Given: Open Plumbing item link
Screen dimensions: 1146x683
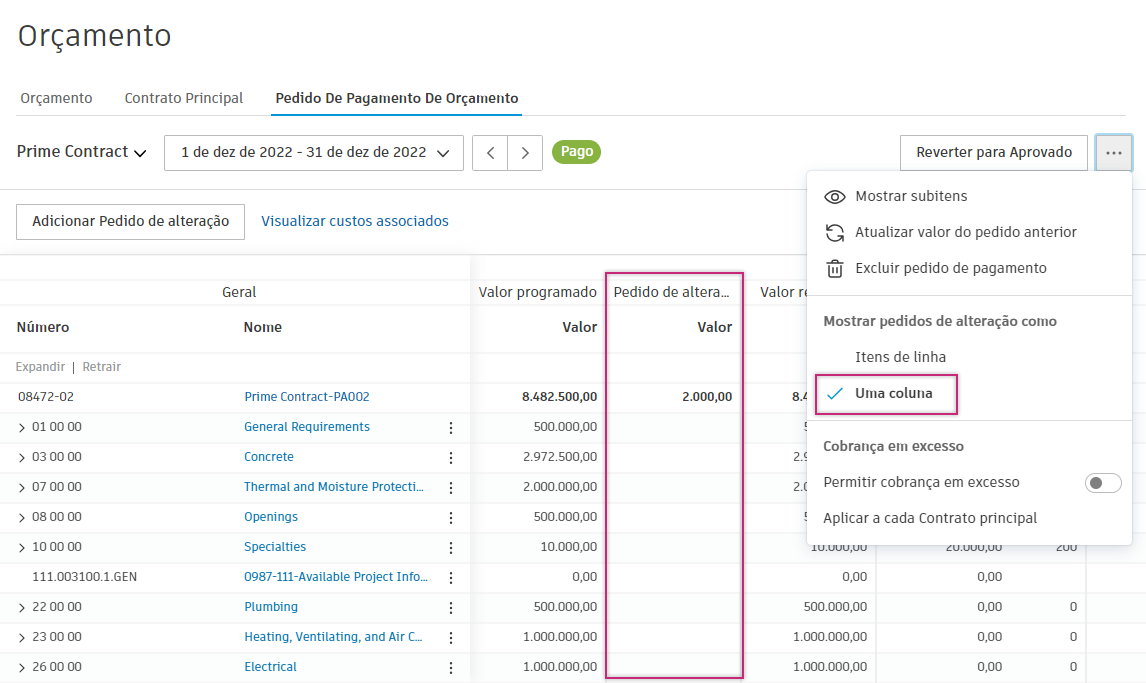Looking at the screenshot, I should tap(271, 606).
